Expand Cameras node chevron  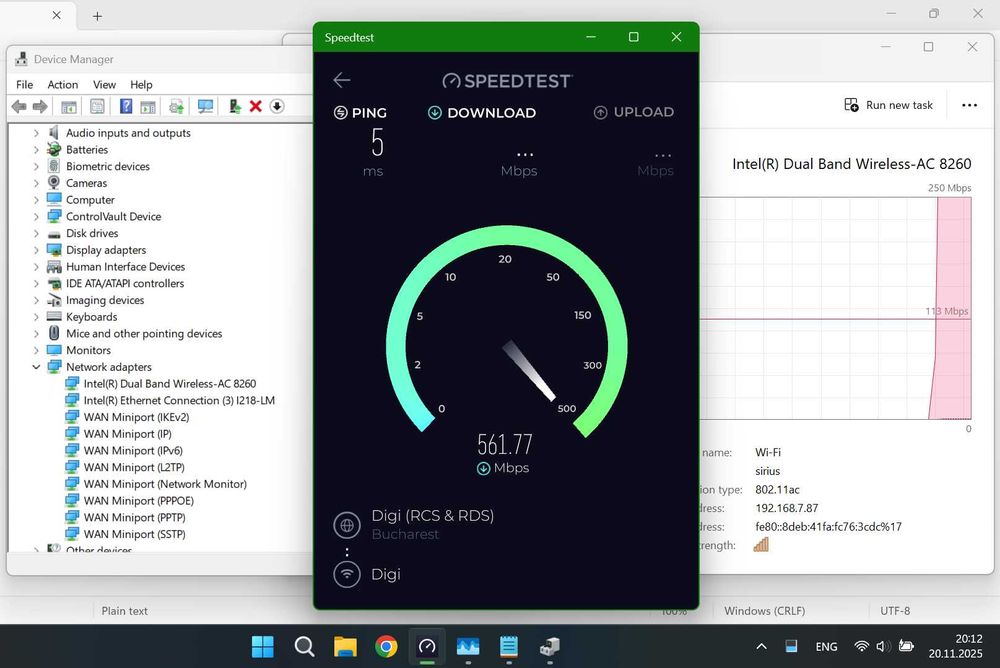[x=36, y=183]
